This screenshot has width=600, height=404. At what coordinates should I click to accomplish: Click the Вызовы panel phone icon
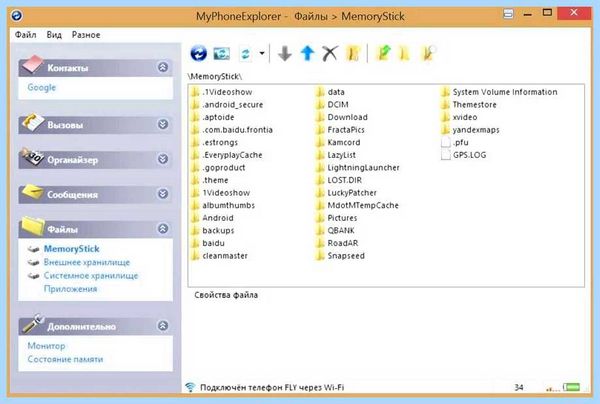[x=33, y=123]
